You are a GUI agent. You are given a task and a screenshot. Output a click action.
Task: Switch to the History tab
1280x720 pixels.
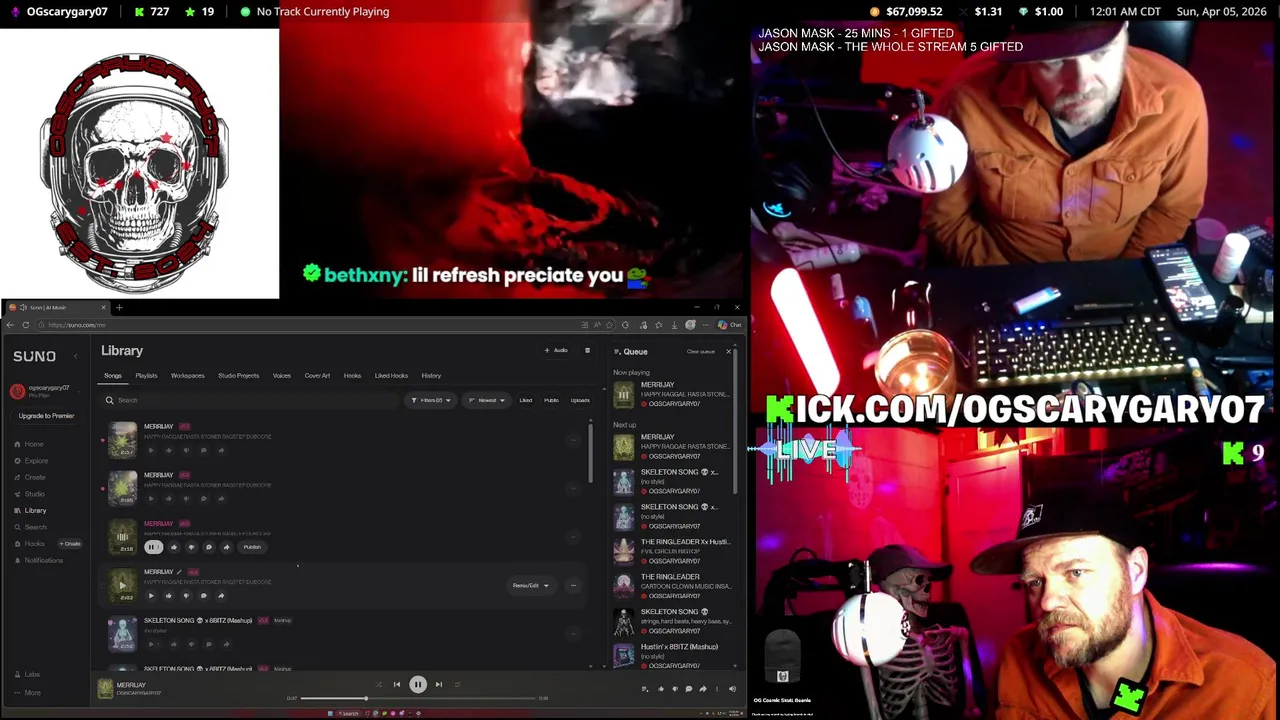(x=431, y=376)
